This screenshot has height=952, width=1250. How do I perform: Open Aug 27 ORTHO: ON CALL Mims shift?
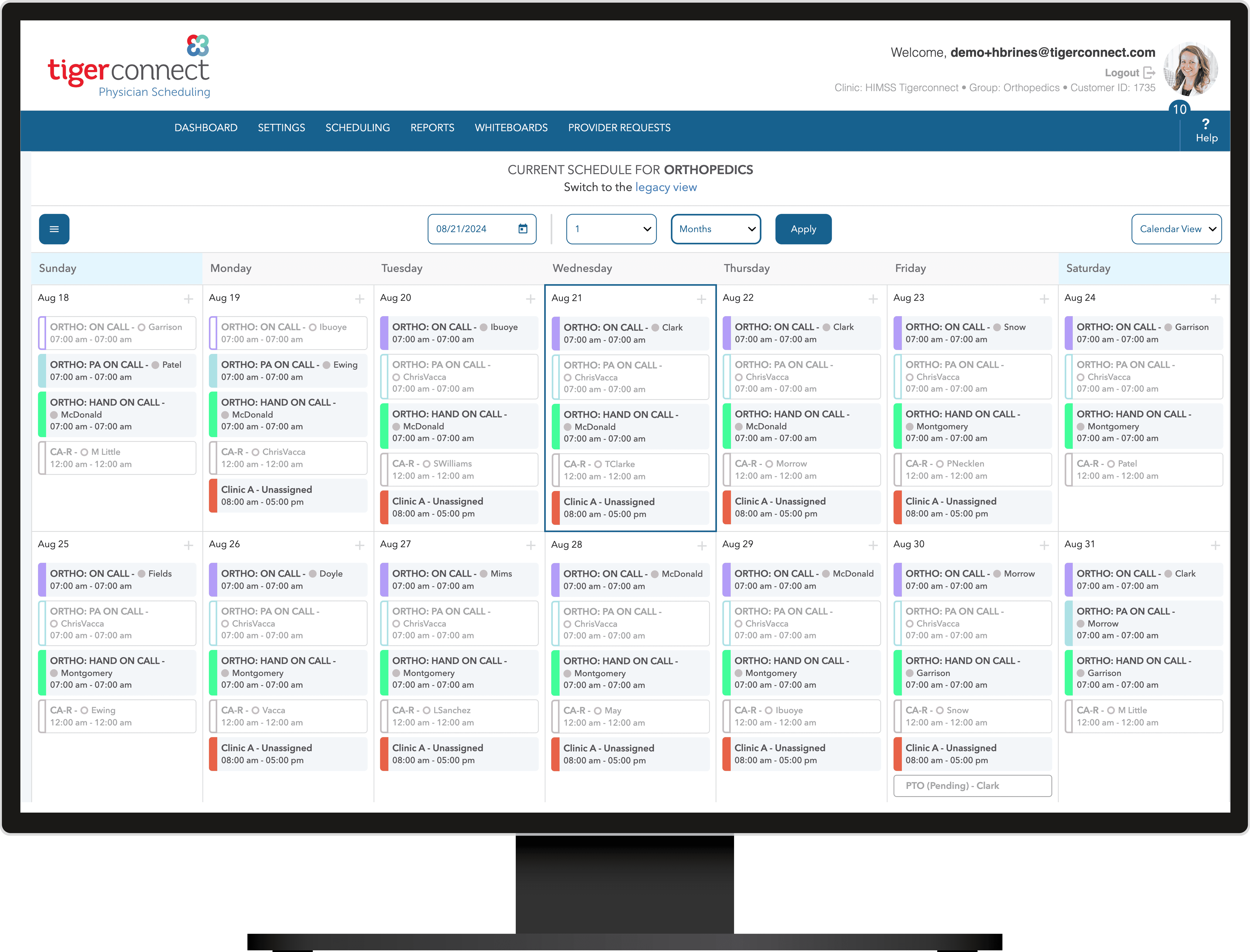click(x=459, y=580)
